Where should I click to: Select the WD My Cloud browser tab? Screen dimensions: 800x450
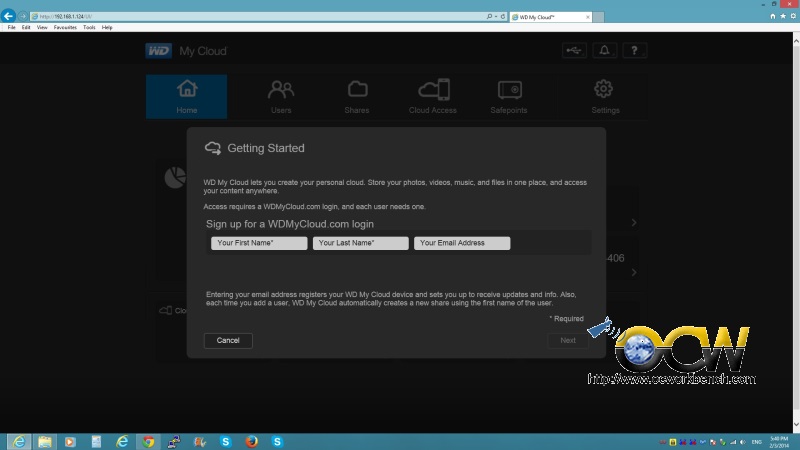[550, 17]
